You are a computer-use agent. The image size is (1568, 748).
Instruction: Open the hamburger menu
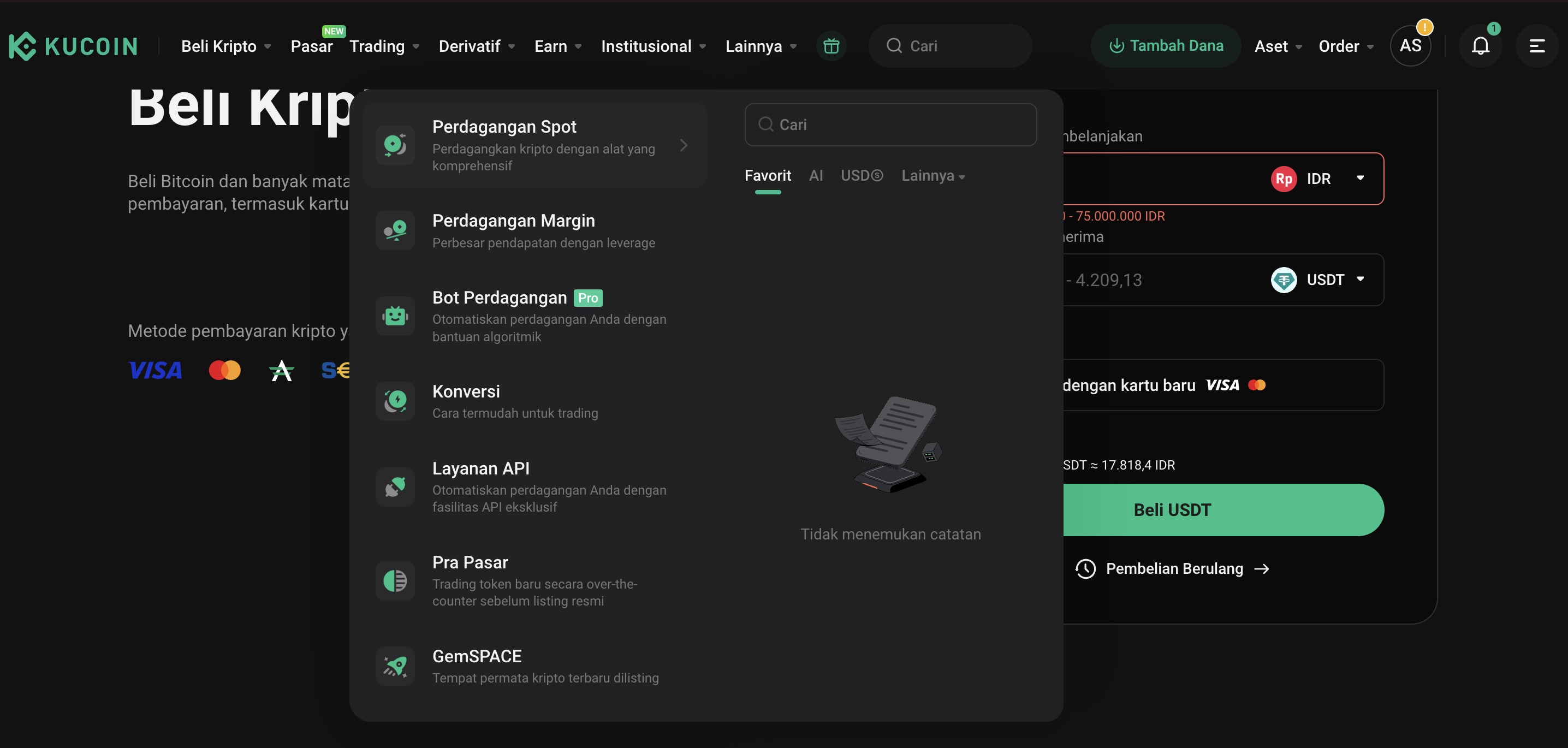pyautogui.click(x=1538, y=46)
